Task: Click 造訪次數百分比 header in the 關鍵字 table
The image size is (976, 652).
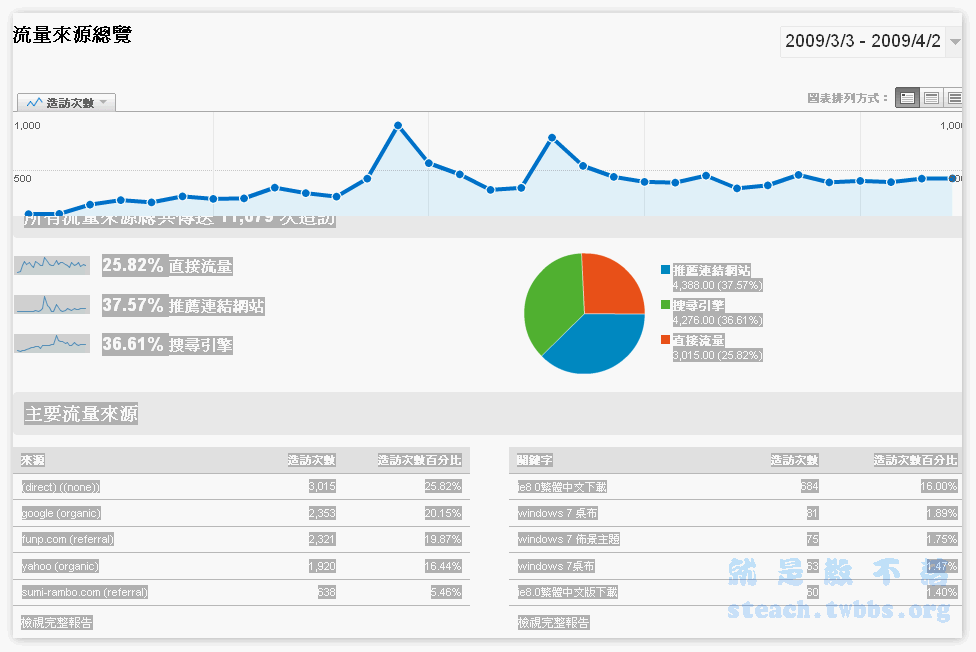Action: pyautogui.click(x=915, y=460)
